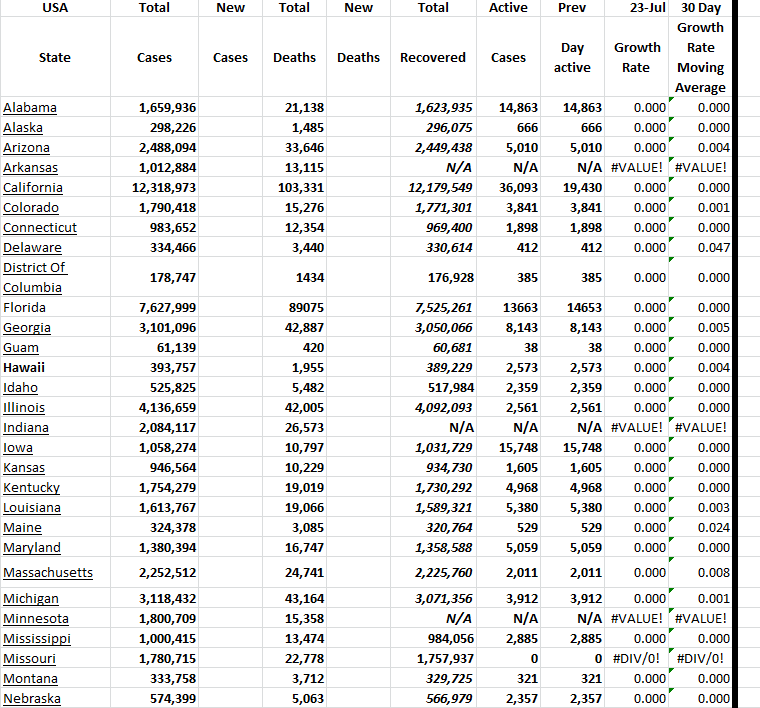Select Delaware's 0.047 moving average cell
The height and width of the screenshot is (708, 760).
click(701, 247)
